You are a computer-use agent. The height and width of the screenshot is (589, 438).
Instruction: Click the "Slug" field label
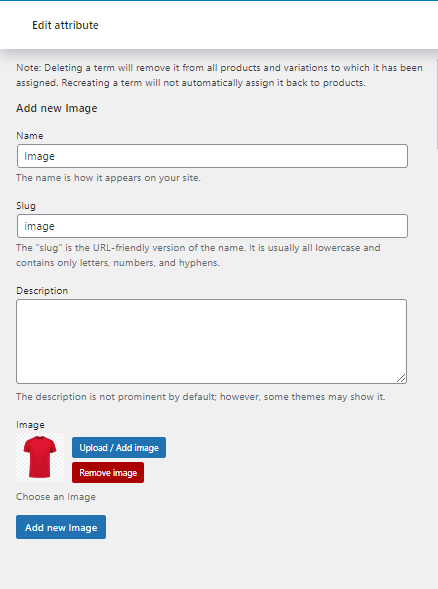(26, 206)
